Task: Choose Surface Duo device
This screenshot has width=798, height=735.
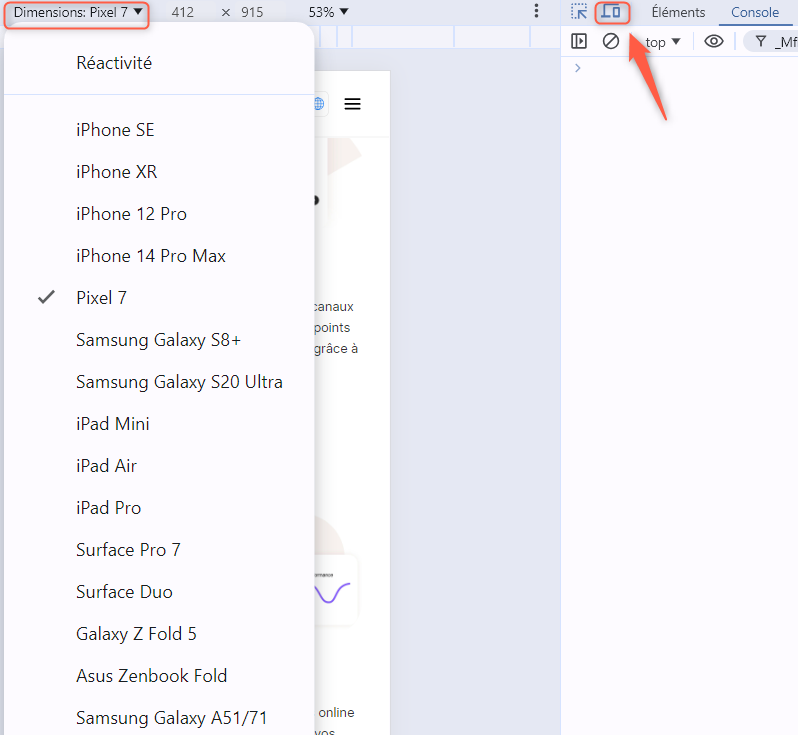Action: [159, 592]
